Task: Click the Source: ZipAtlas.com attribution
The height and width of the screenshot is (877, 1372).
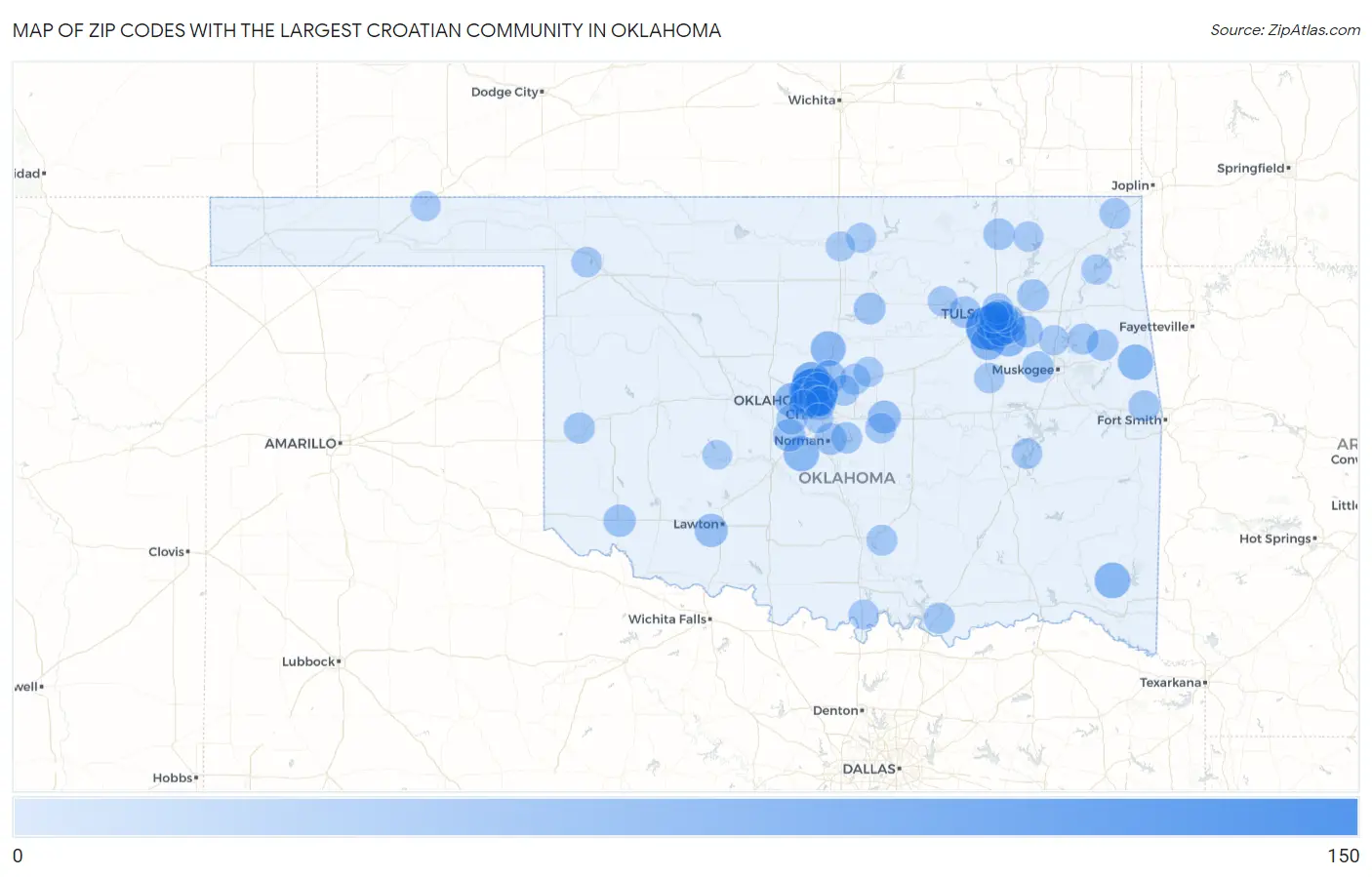Action: [x=1285, y=30]
